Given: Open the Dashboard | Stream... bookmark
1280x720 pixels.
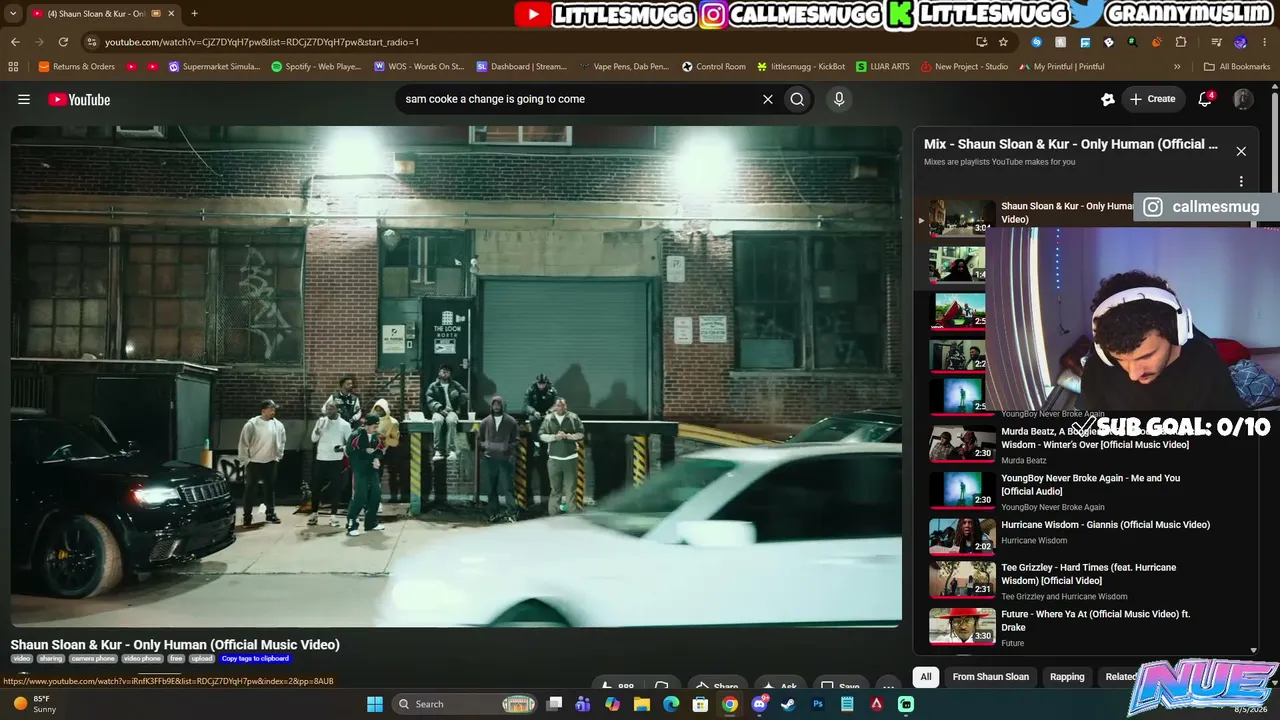Looking at the screenshot, I should [521, 67].
